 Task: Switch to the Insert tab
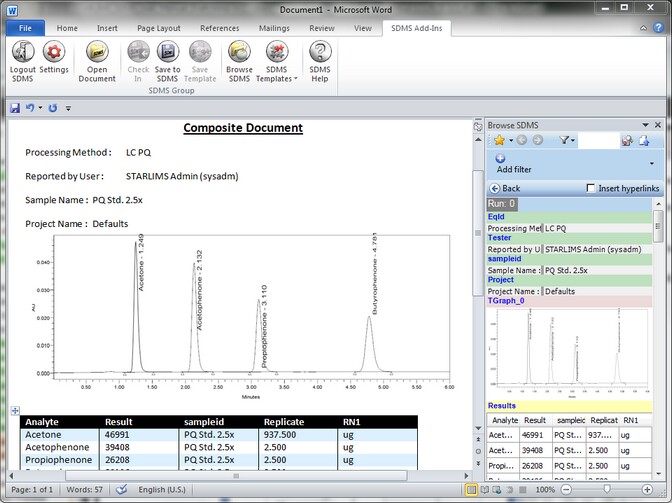(107, 28)
